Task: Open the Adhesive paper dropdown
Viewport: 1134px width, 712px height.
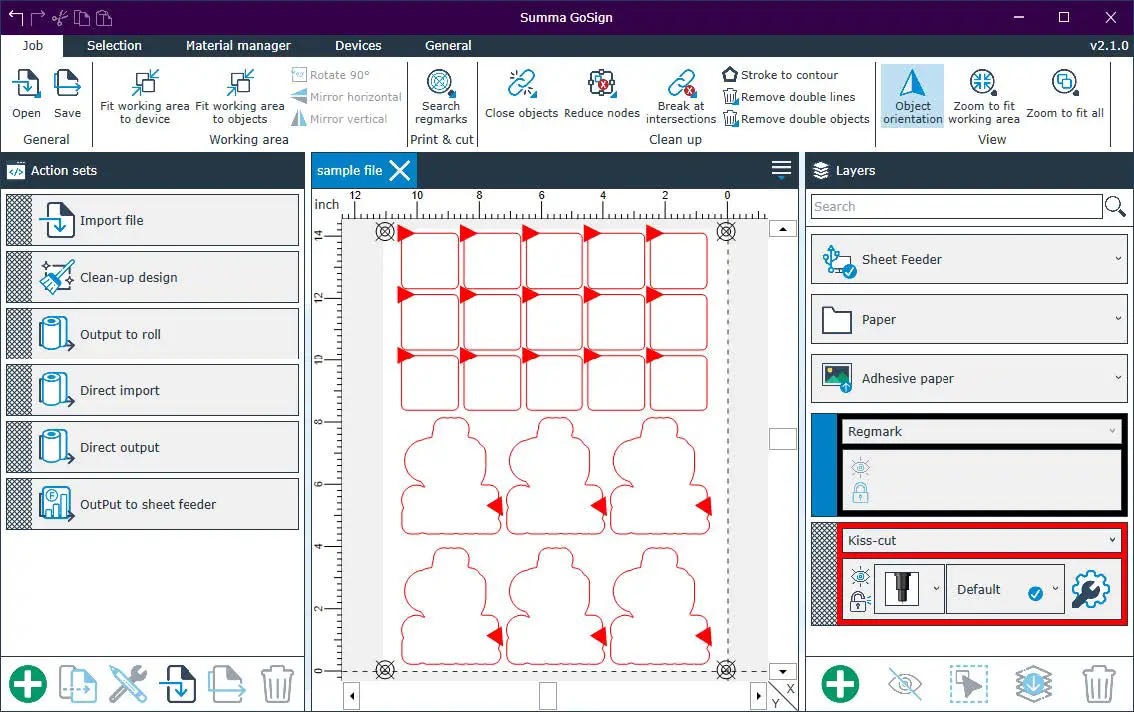Action: click(x=1118, y=379)
